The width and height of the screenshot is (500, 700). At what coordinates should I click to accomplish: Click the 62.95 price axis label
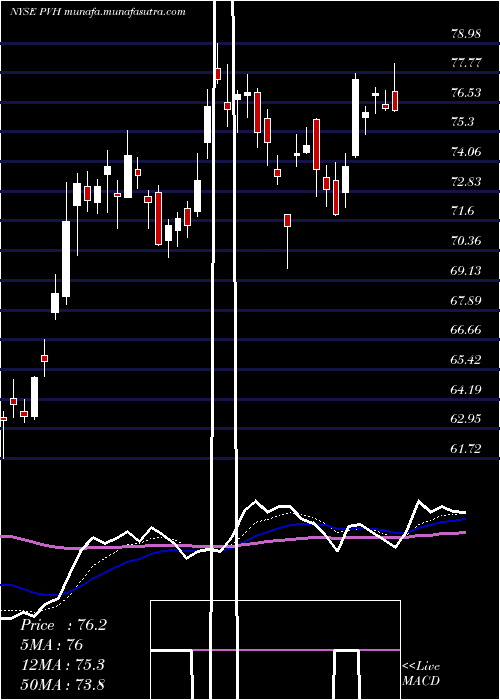click(x=466, y=419)
